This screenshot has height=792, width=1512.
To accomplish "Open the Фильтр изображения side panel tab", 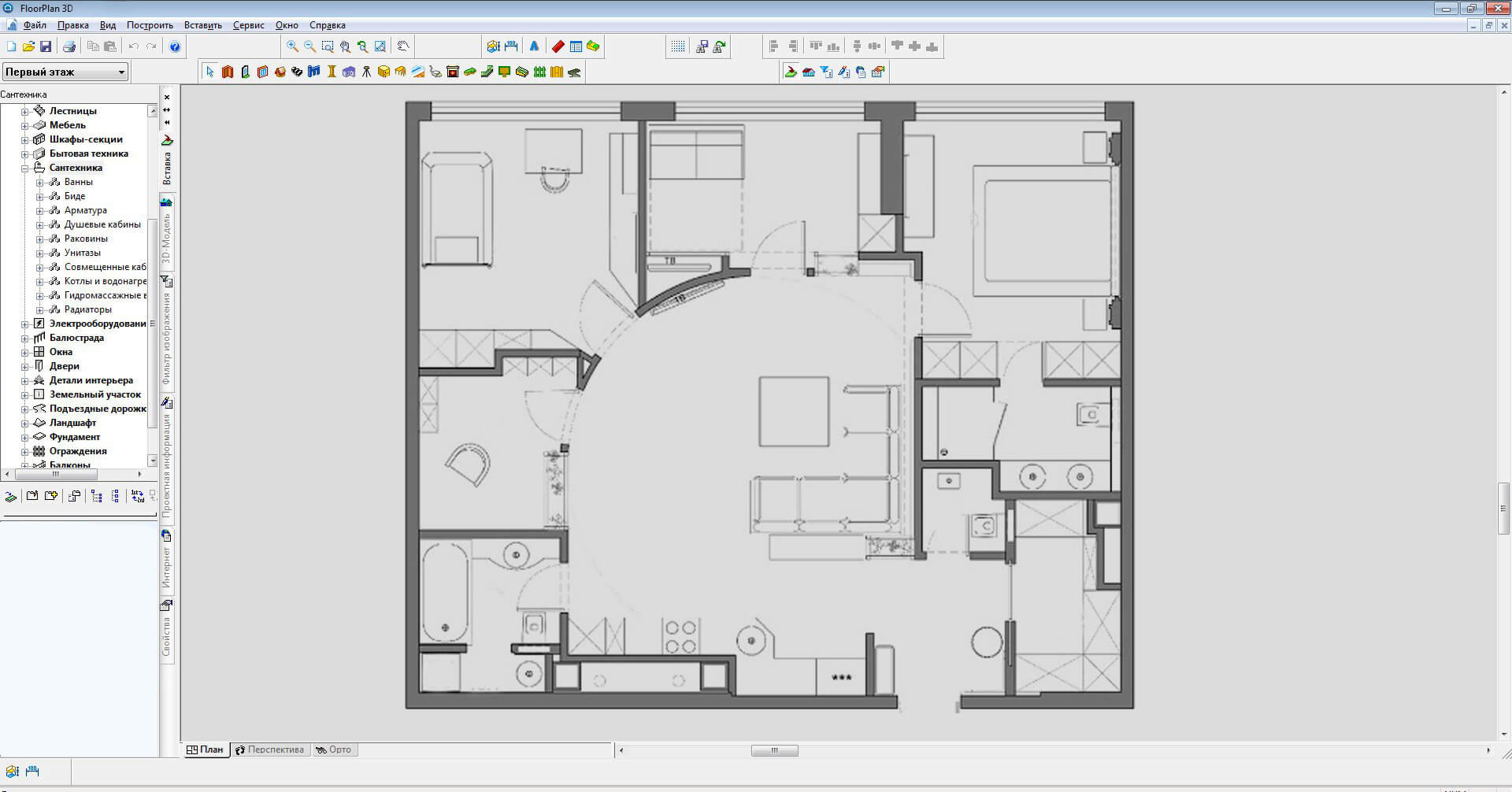I will [x=167, y=339].
